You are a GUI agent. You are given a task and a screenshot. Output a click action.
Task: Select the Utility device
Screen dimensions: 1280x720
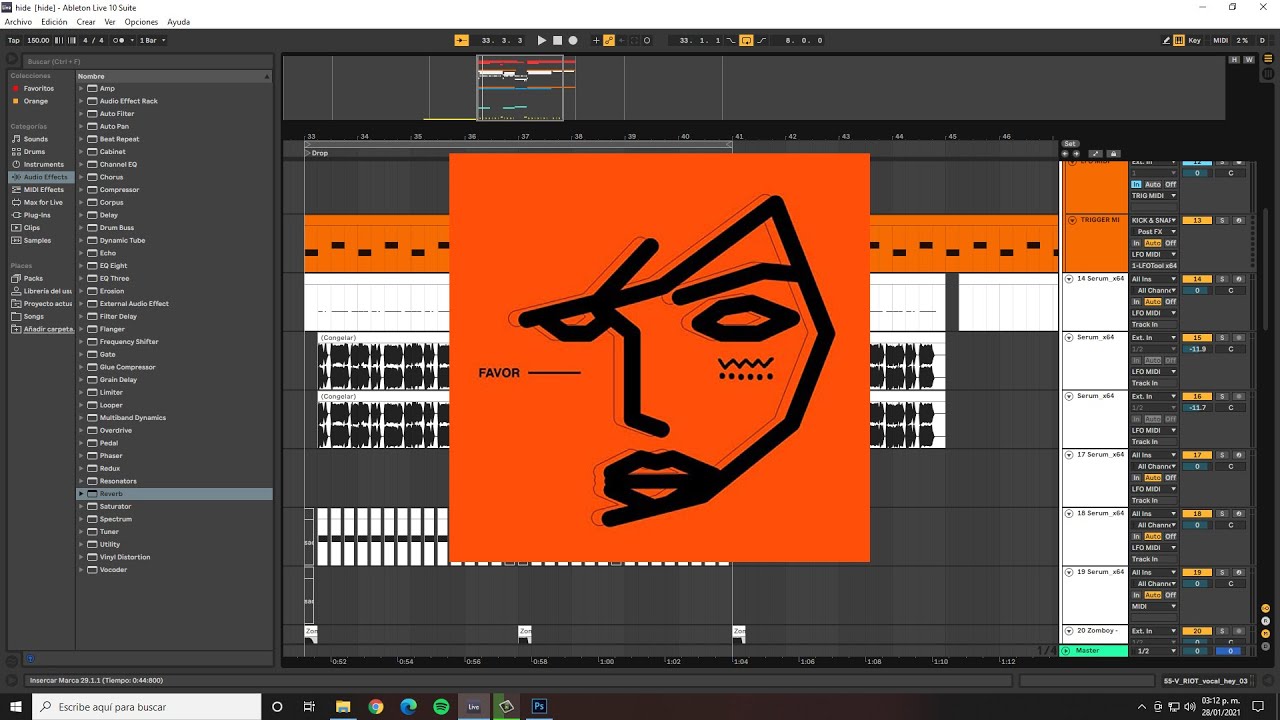(110, 544)
